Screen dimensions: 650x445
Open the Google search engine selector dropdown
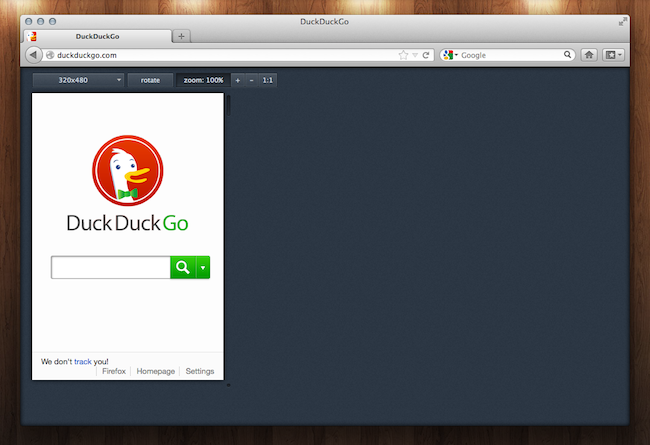pos(449,55)
